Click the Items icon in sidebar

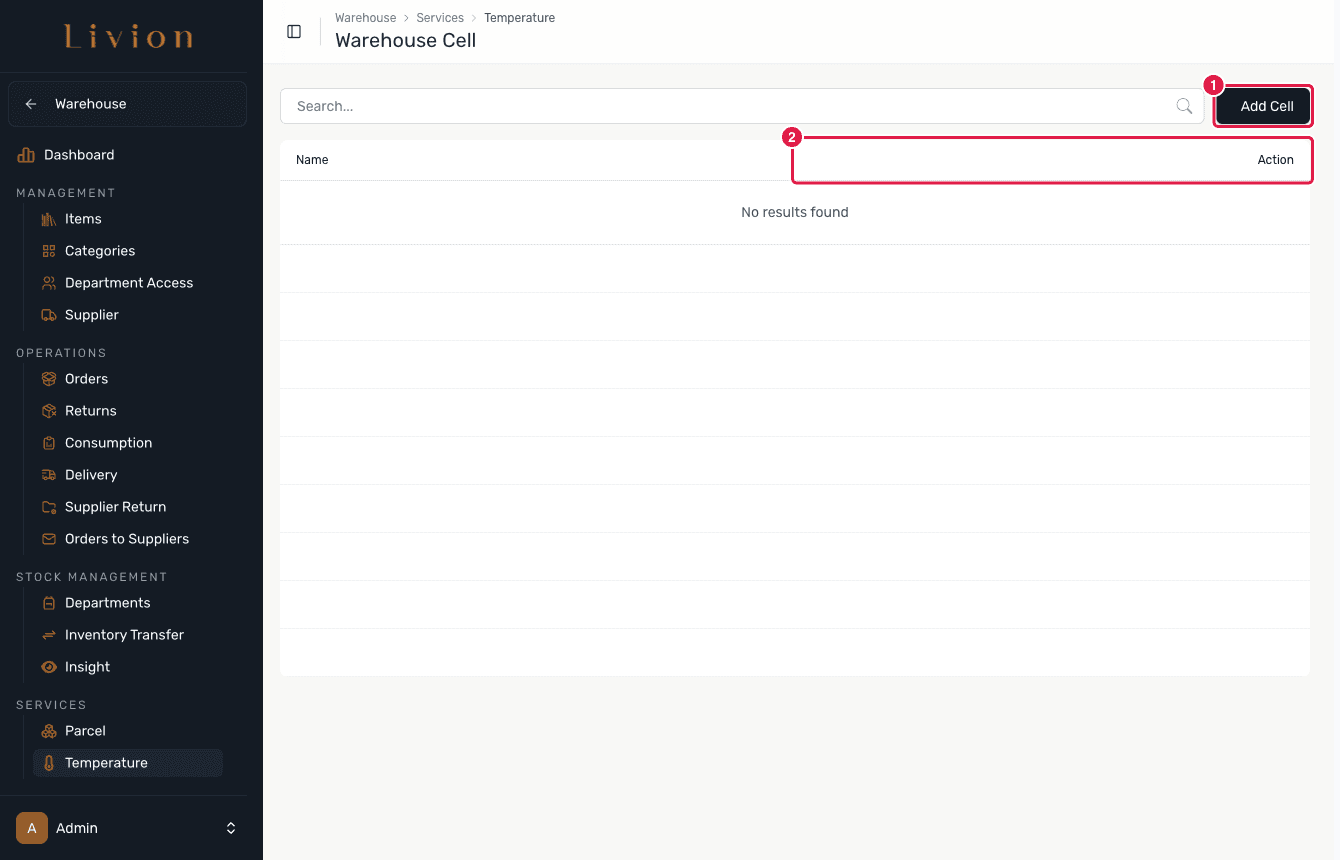(49, 219)
